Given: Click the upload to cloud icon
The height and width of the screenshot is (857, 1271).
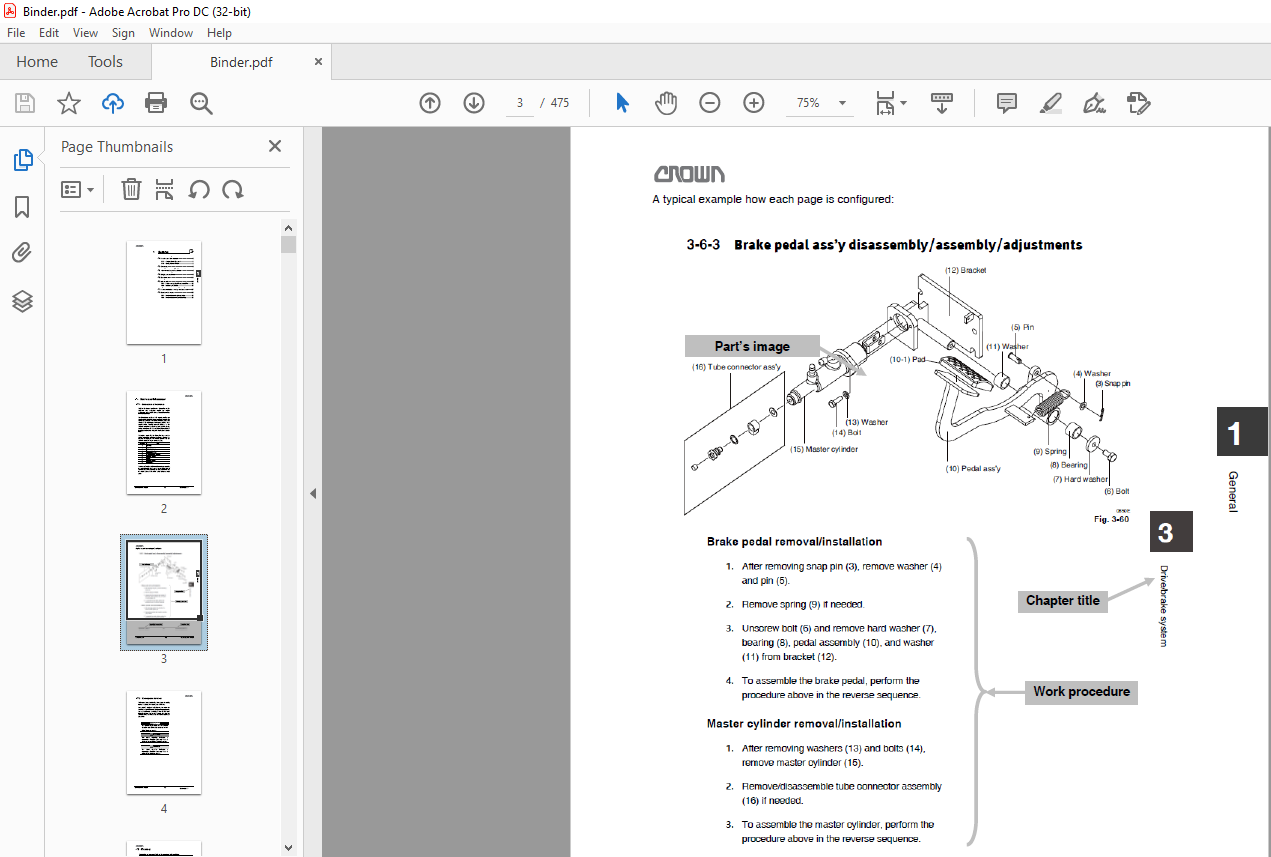Looking at the screenshot, I should [113, 103].
